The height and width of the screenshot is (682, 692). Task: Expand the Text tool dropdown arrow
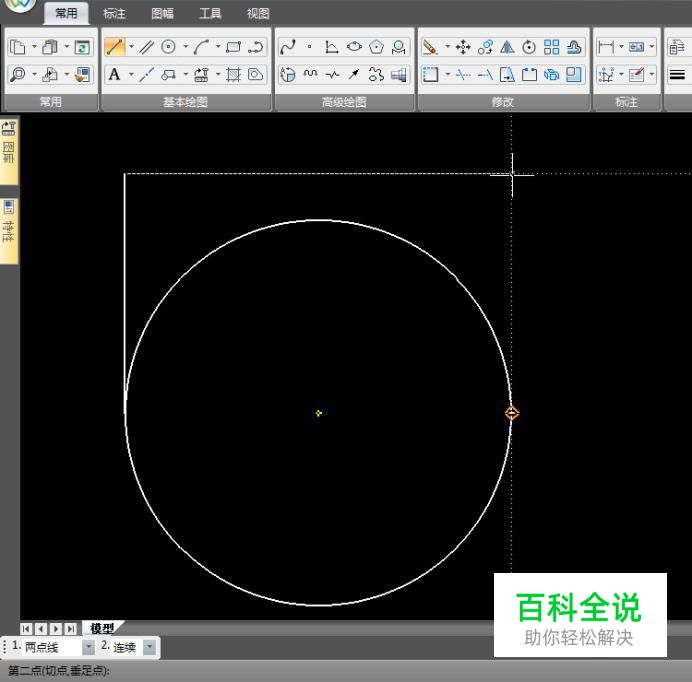pyautogui.click(x=131, y=74)
